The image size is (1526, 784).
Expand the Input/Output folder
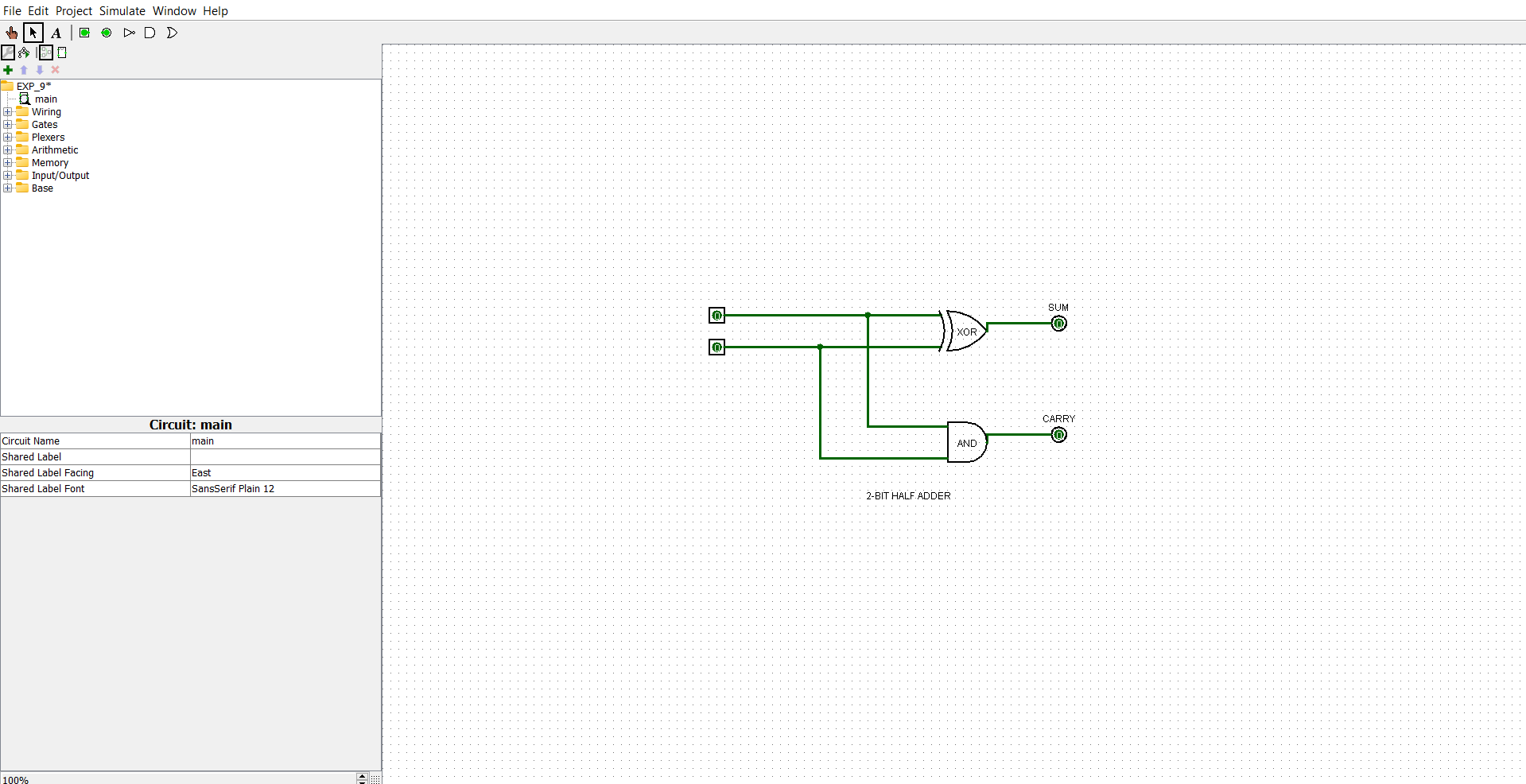(x=8, y=175)
